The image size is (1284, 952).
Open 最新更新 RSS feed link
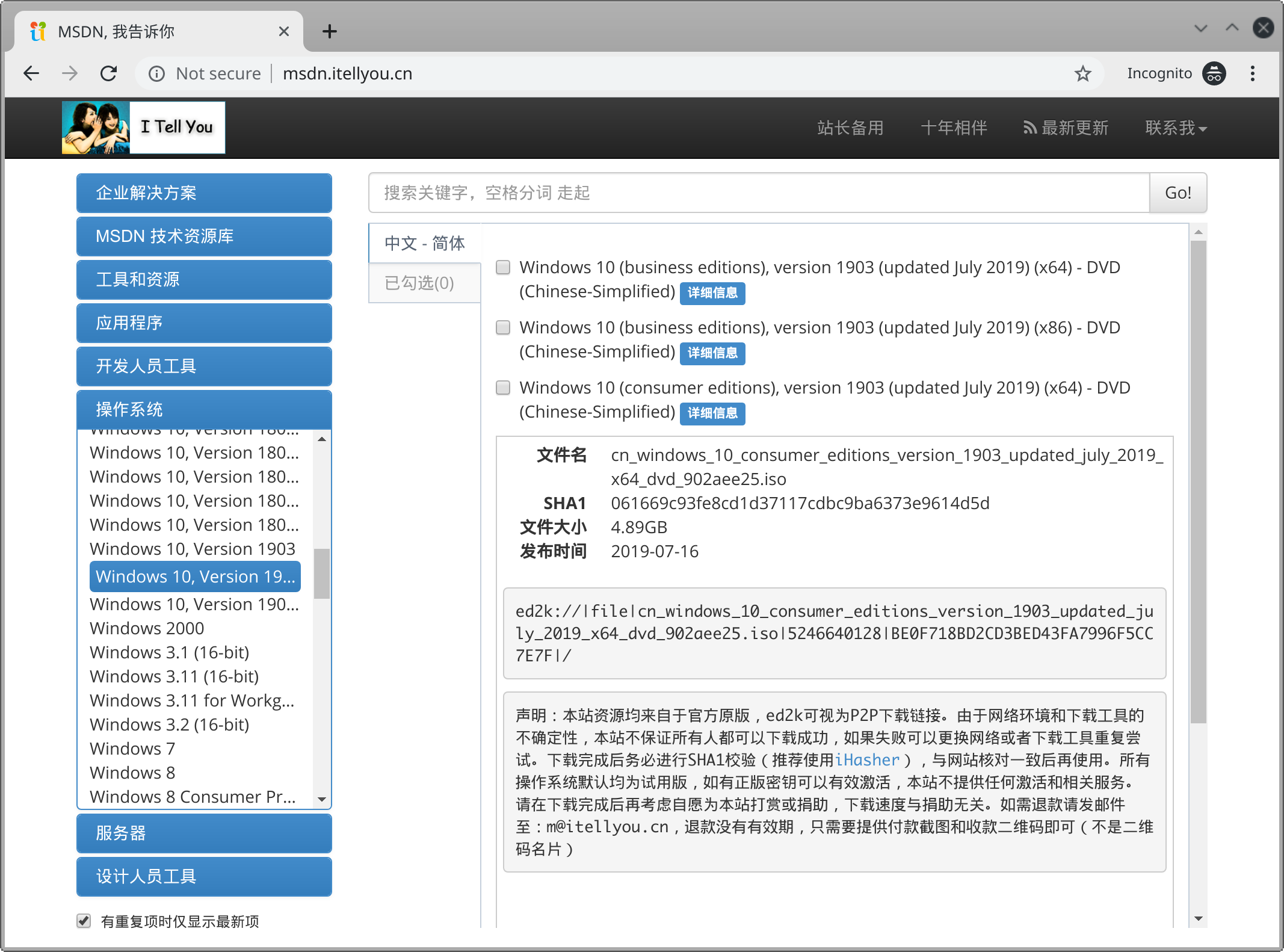click(x=1066, y=128)
